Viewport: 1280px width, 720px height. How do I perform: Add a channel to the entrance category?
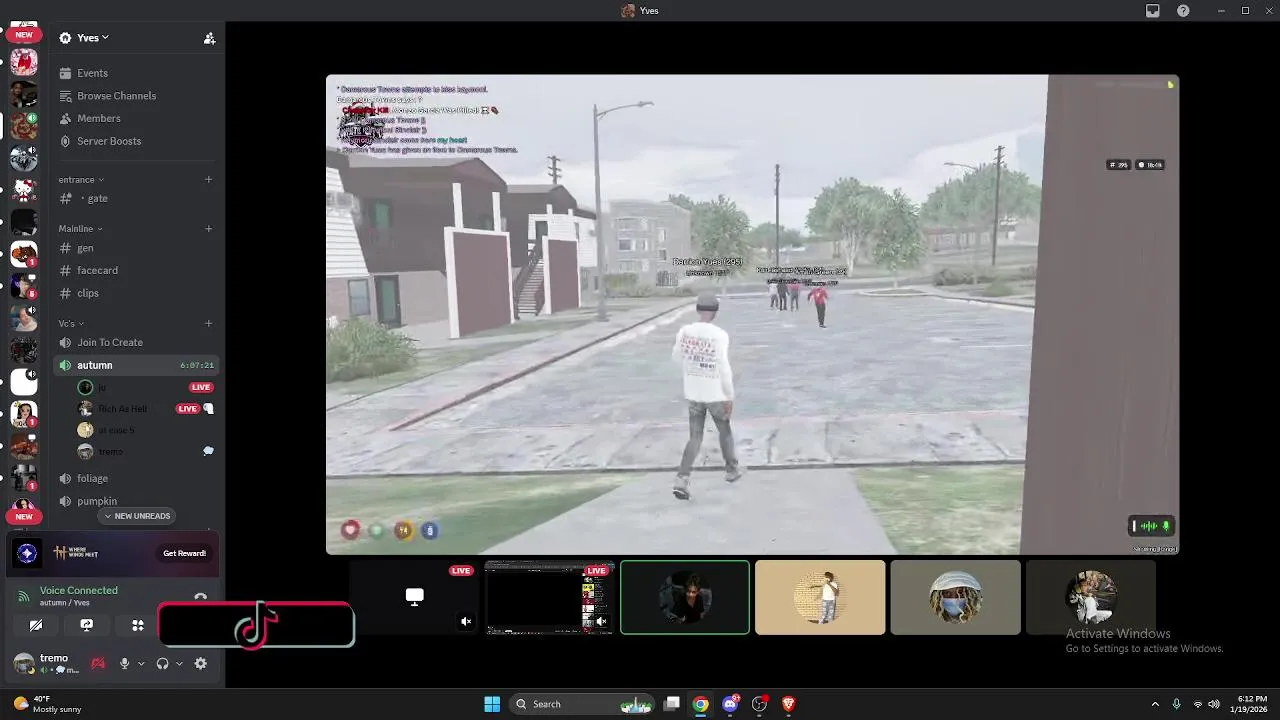208,180
